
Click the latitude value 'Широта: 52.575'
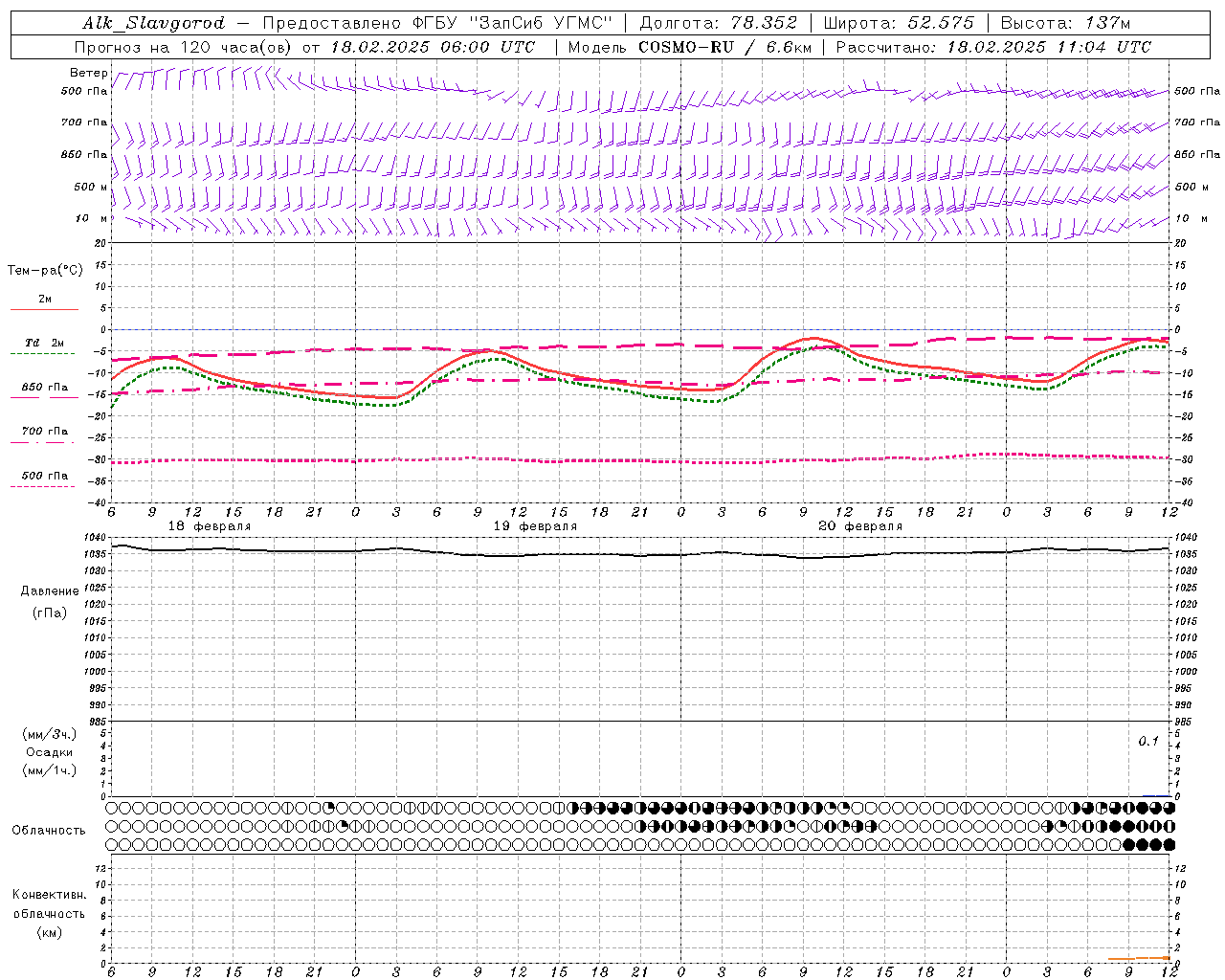tap(899, 23)
